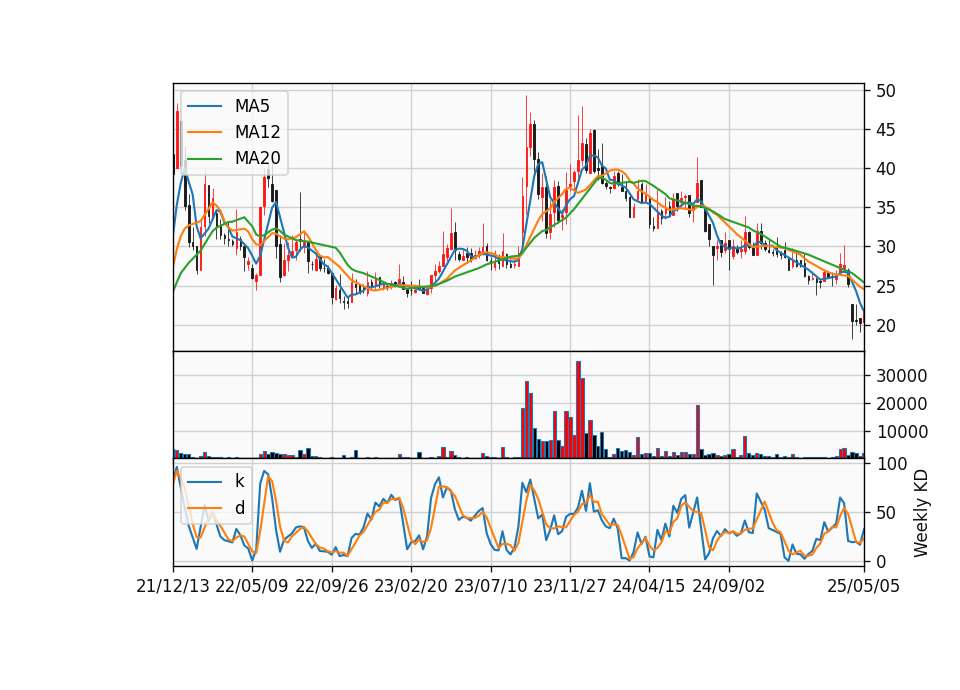
Task: Click the k legend label
Action: (x=239, y=481)
